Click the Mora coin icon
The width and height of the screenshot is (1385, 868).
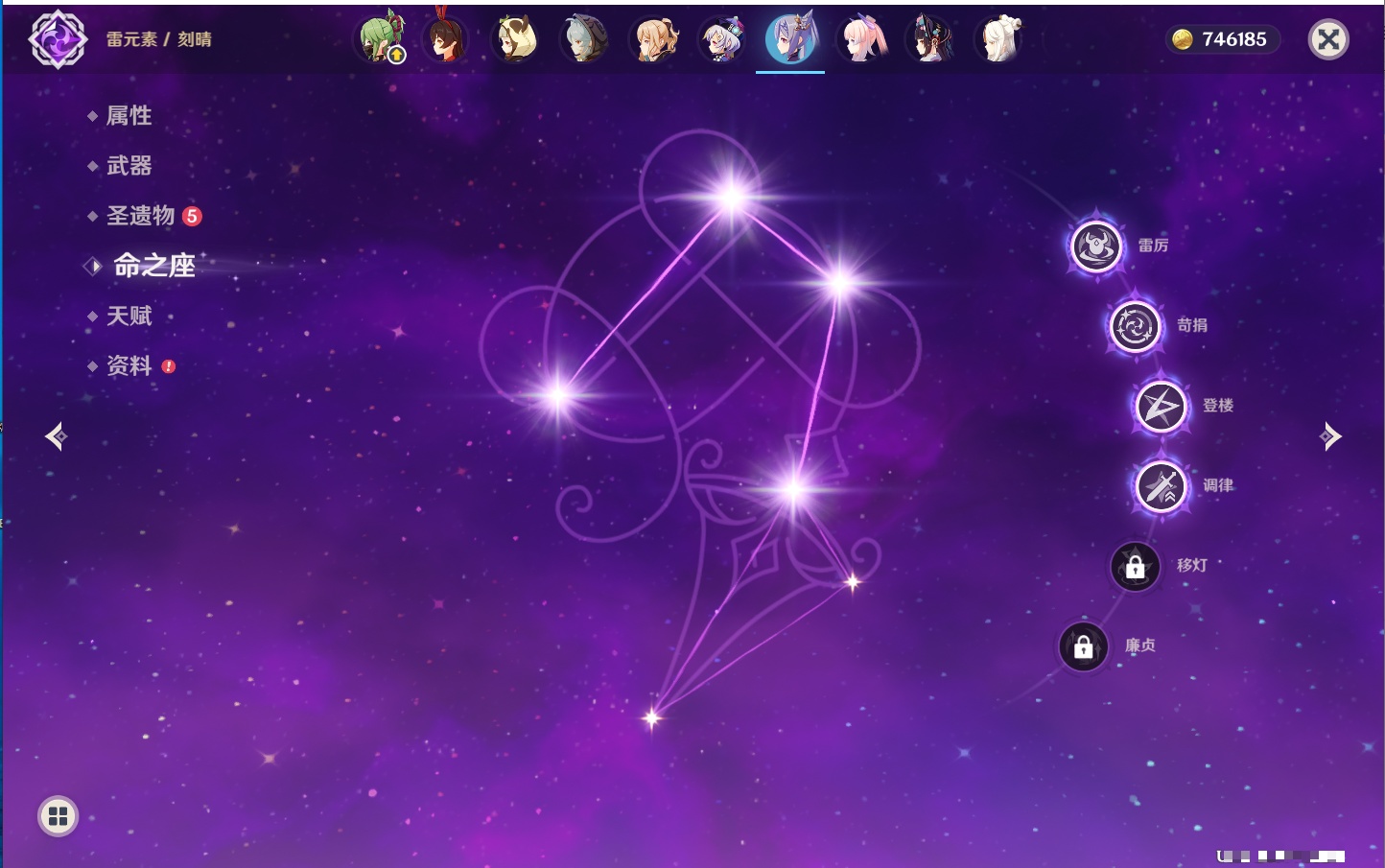click(1183, 39)
